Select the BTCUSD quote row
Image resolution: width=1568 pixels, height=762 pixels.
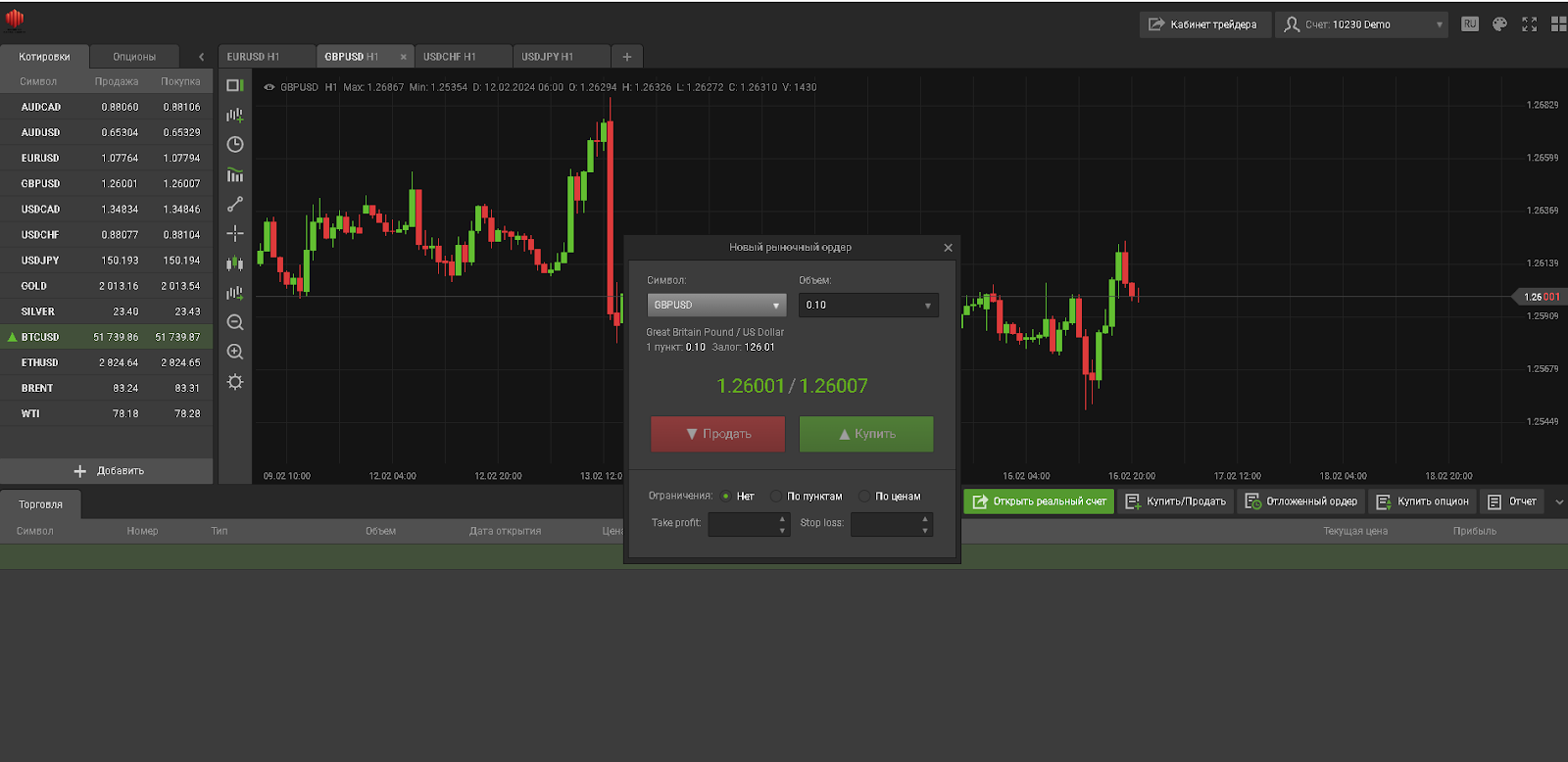107,337
